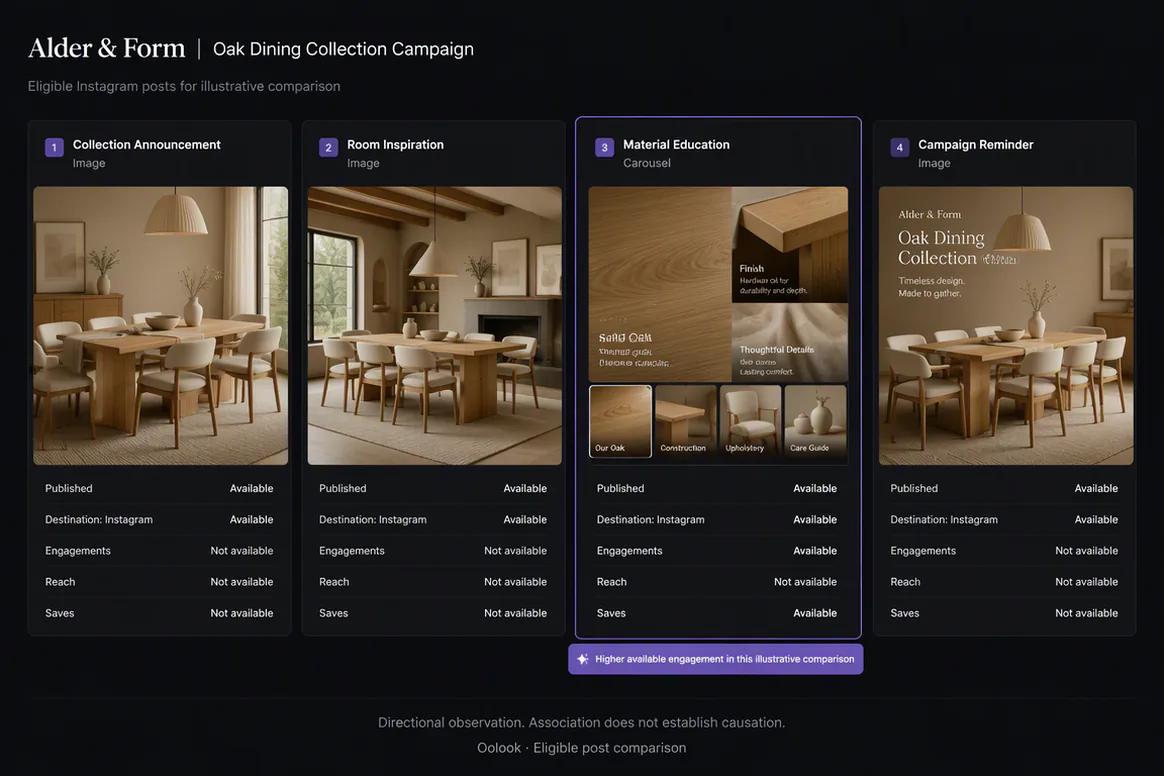Click the number 2 badge on Room Inspiration

tap(328, 147)
